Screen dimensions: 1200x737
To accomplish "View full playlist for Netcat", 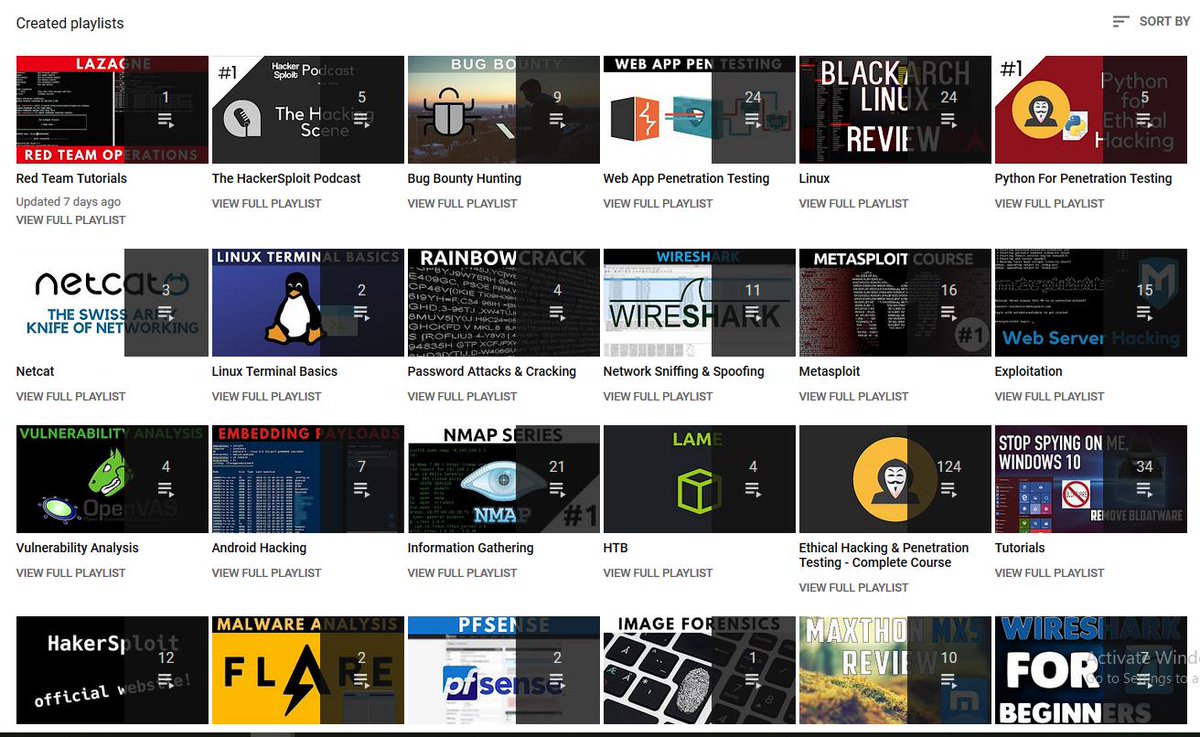I will click(x=71, y=396).
